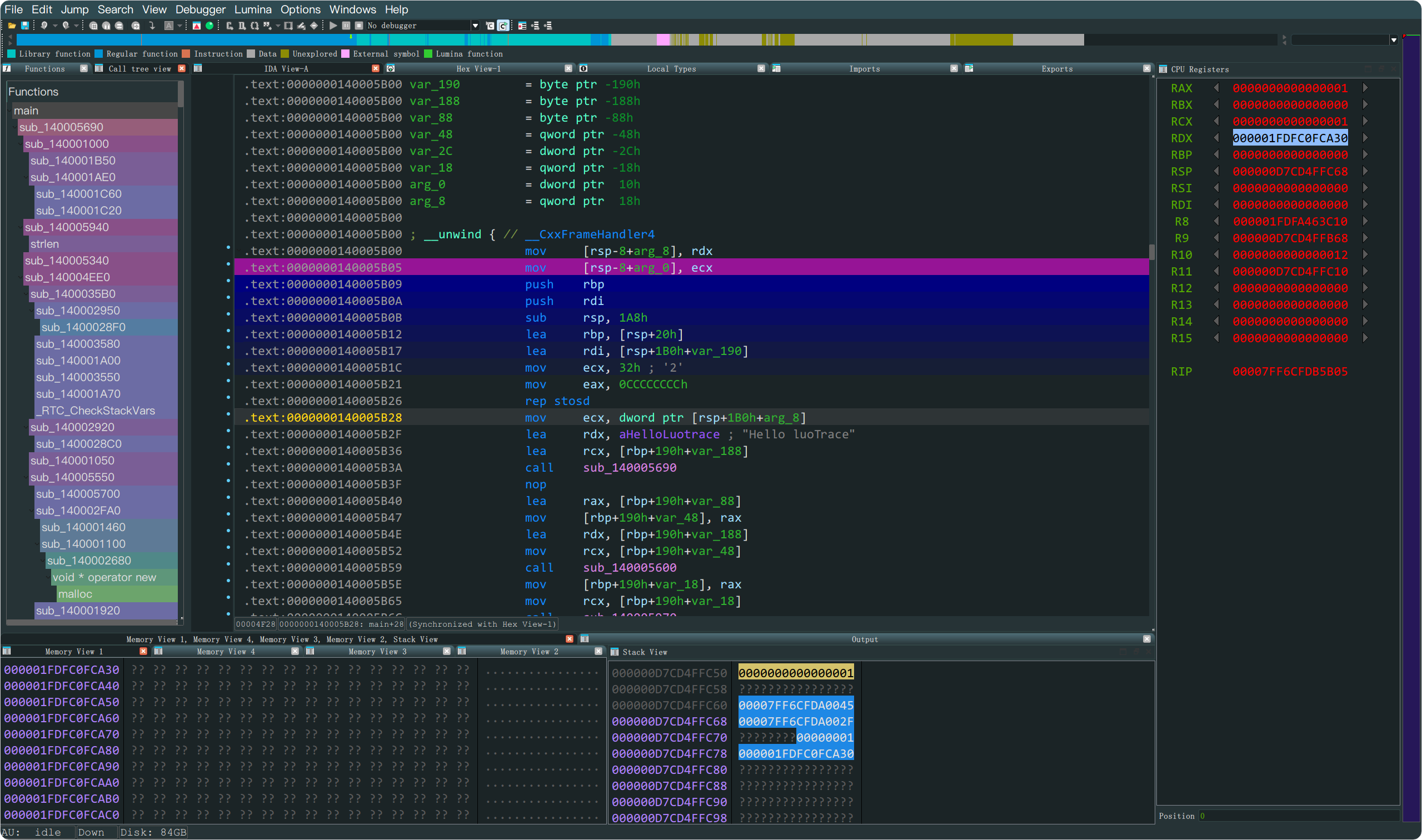This screenshot has width=1422, height=840.
Task: Click the open file folder icon
Action: click(11, 26)
